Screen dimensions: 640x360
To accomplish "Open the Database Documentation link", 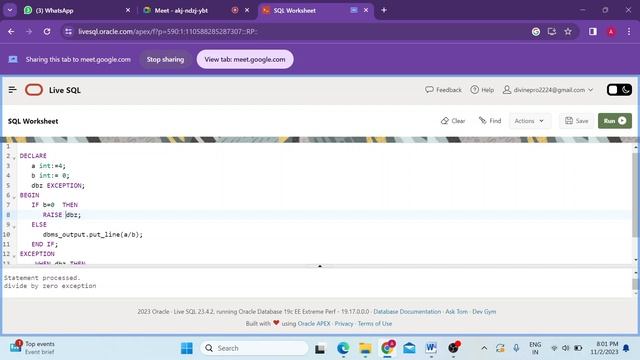I will tap(407, 311).
